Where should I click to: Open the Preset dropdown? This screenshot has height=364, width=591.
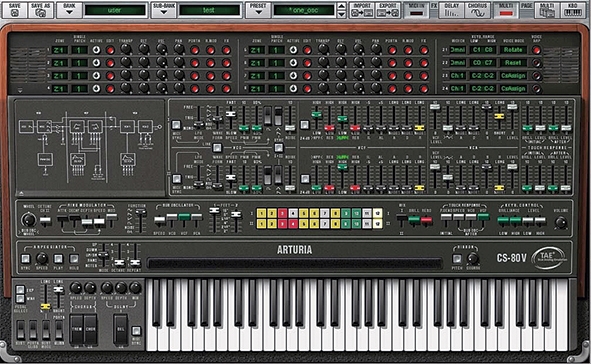(x=258, y=10)
